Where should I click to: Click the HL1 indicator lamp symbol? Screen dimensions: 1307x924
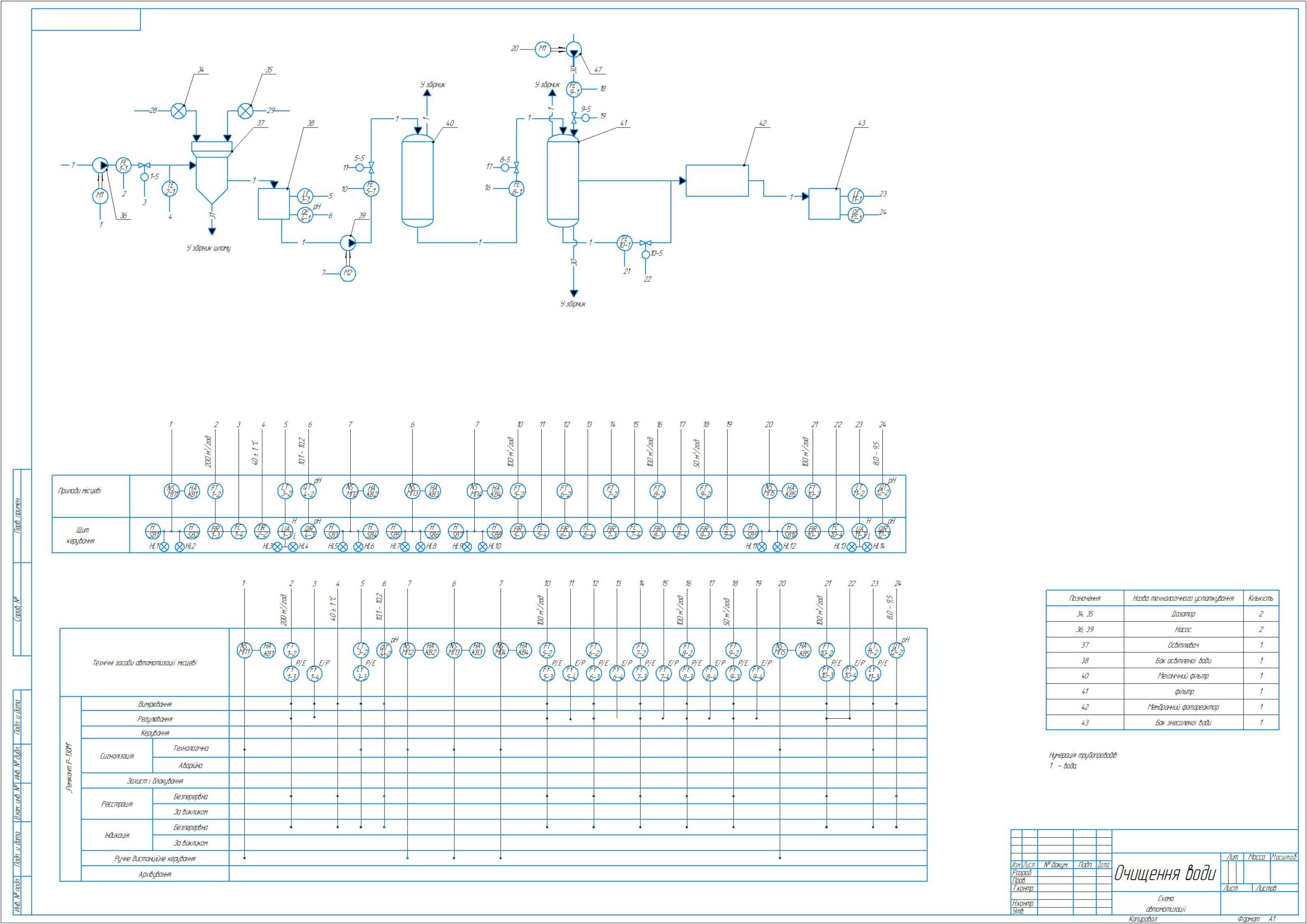(164, 547)
